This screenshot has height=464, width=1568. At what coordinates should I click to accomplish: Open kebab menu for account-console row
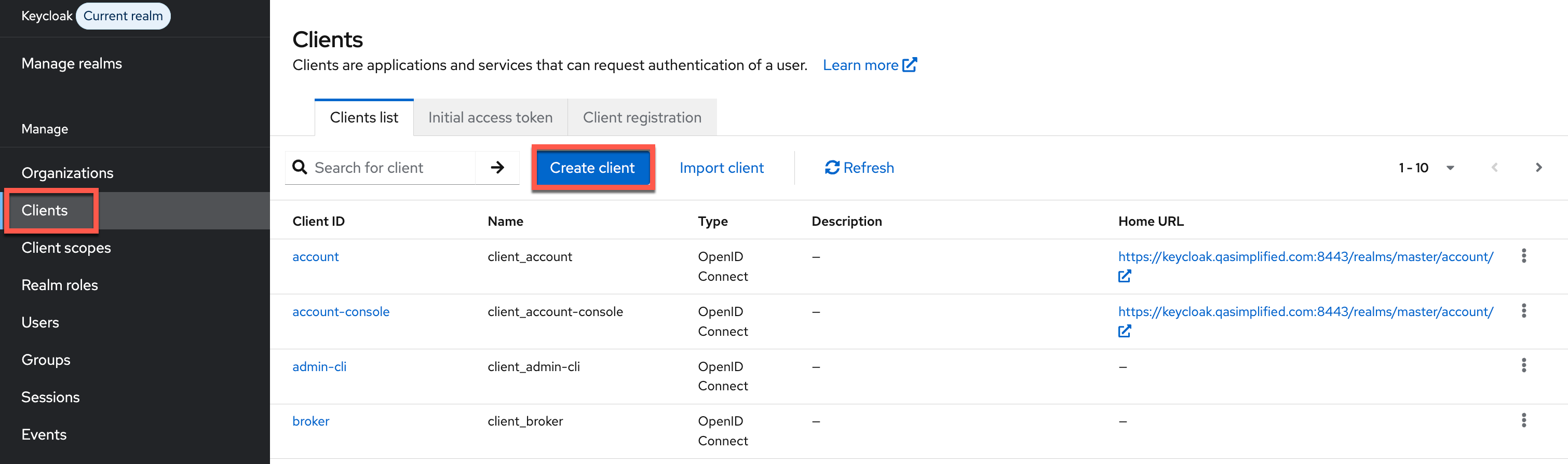tap(1523, 311)
